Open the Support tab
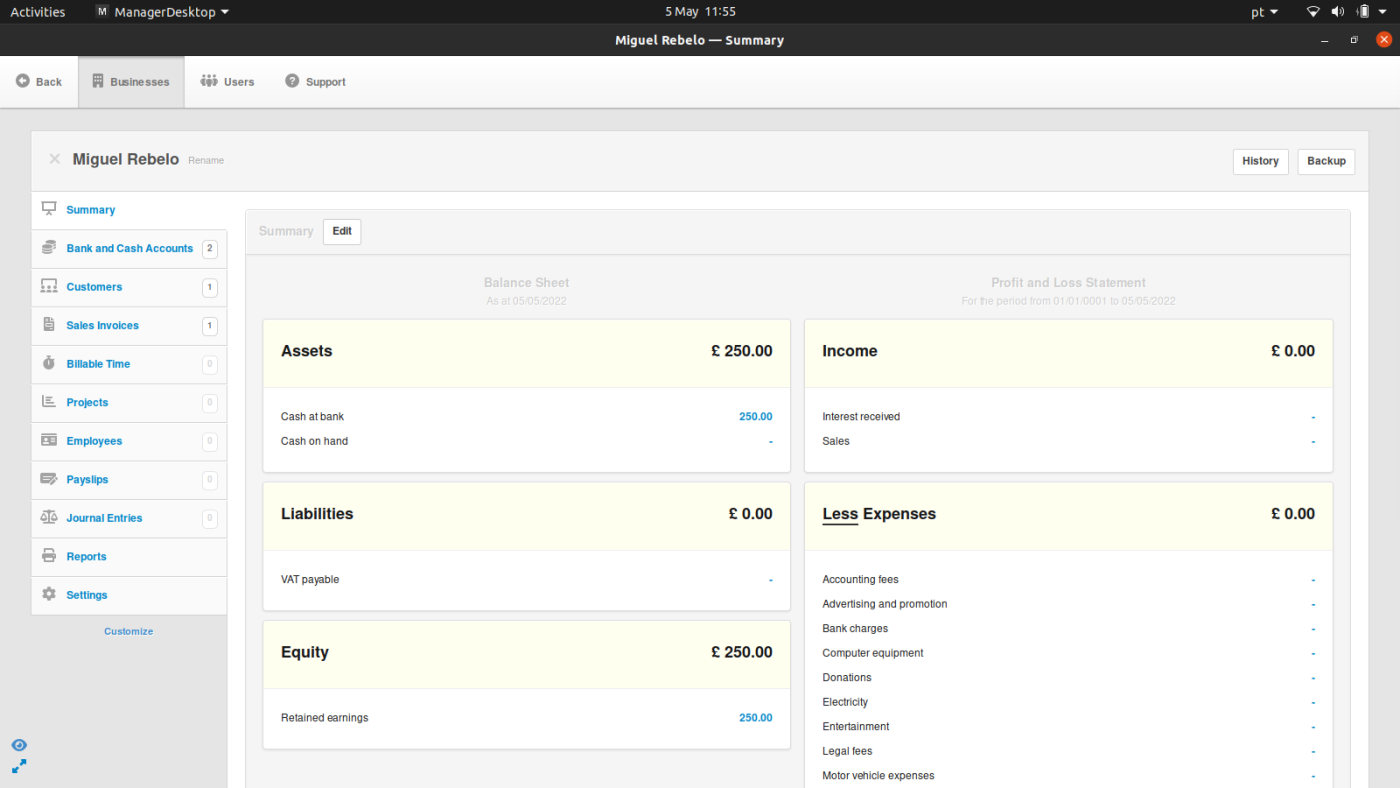This screenshot has height=788, width=1400. click(x=315, y=82)
